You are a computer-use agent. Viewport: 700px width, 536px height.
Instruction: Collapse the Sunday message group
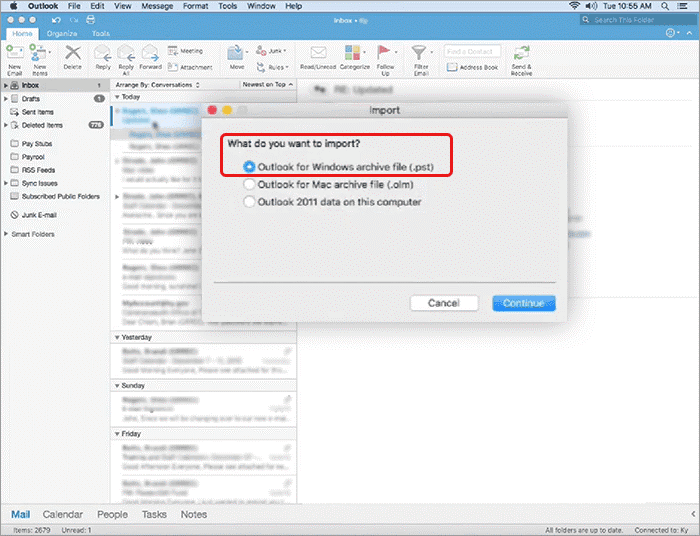117,386
